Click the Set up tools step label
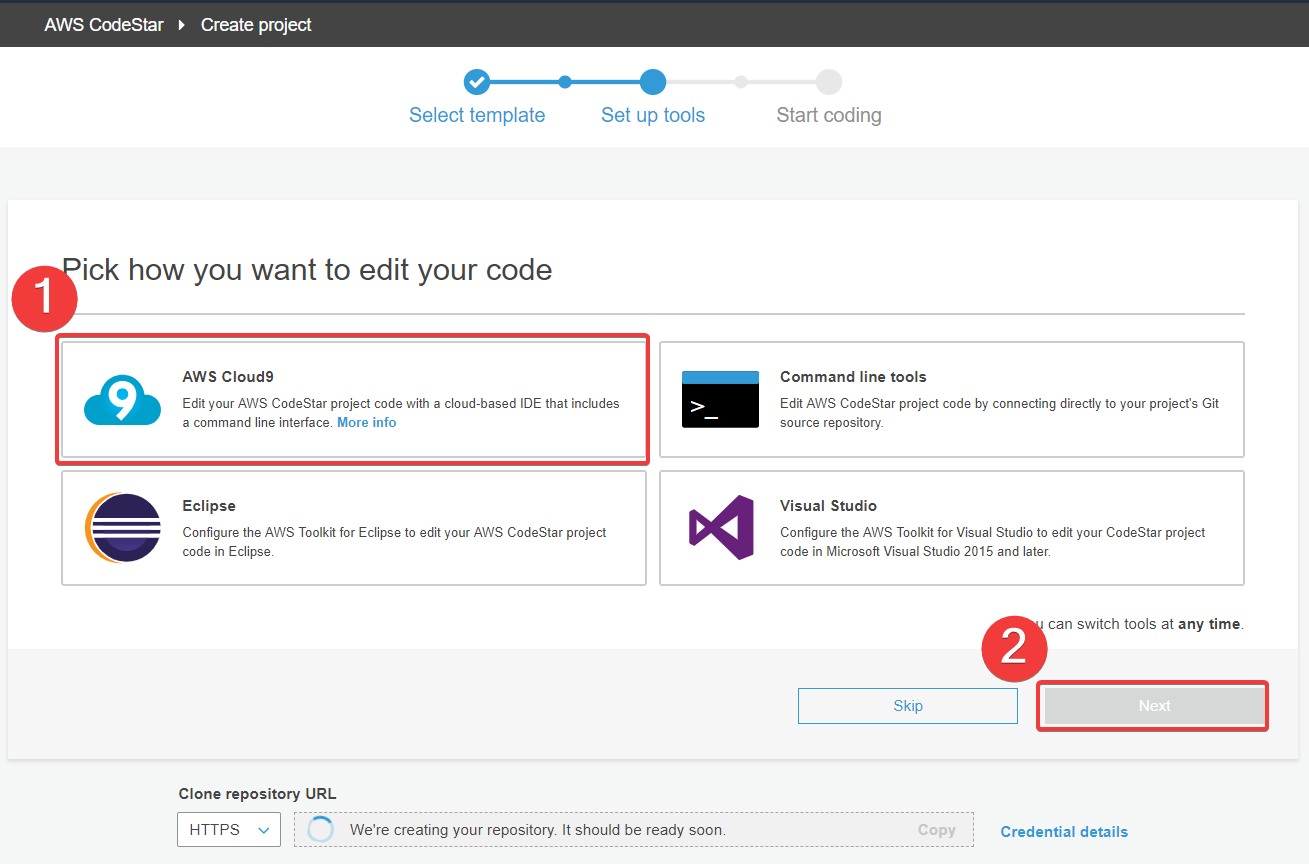1309x864 pixels. [x=653, y=115]
